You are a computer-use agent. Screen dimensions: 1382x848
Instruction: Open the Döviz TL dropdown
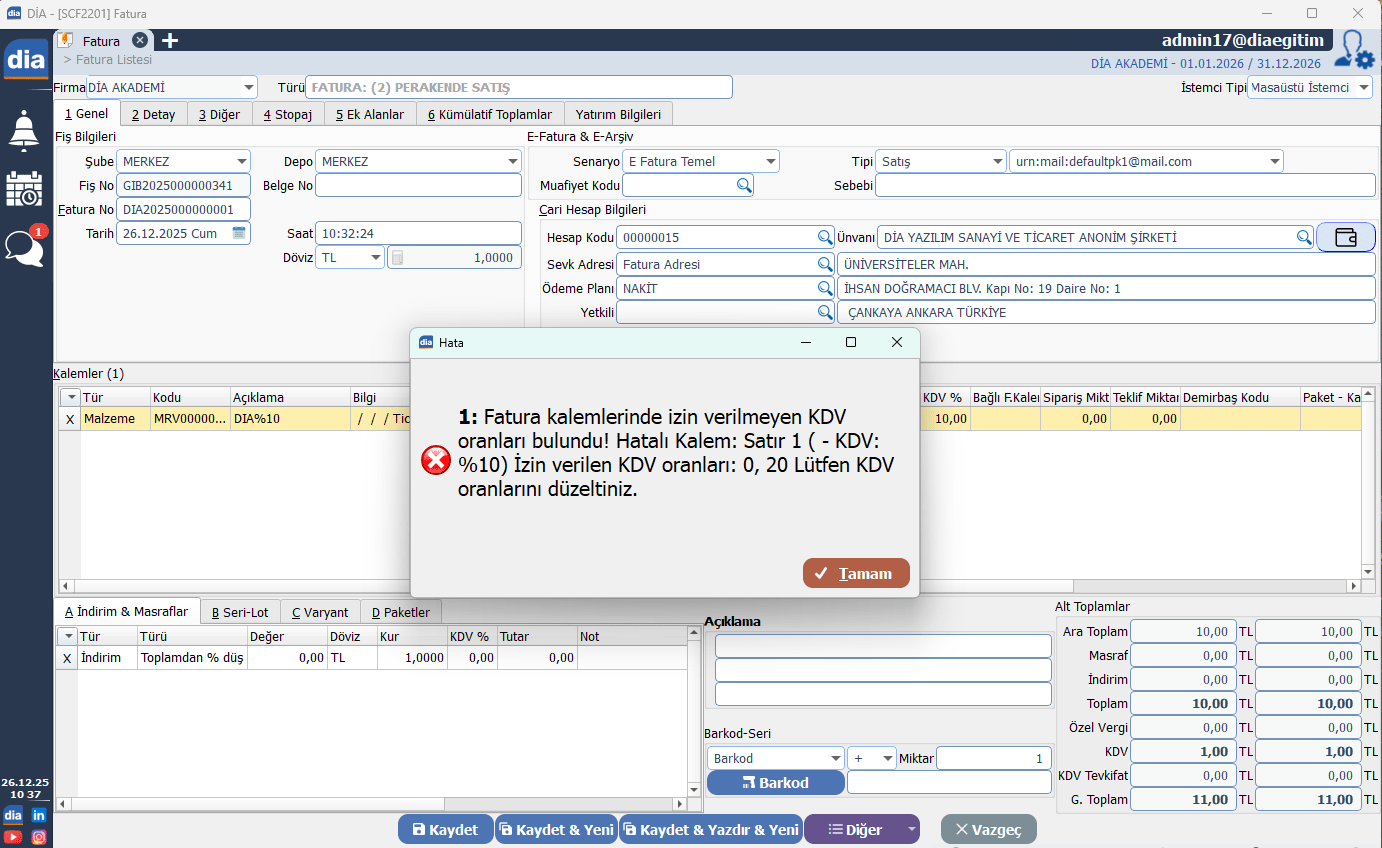375,258
